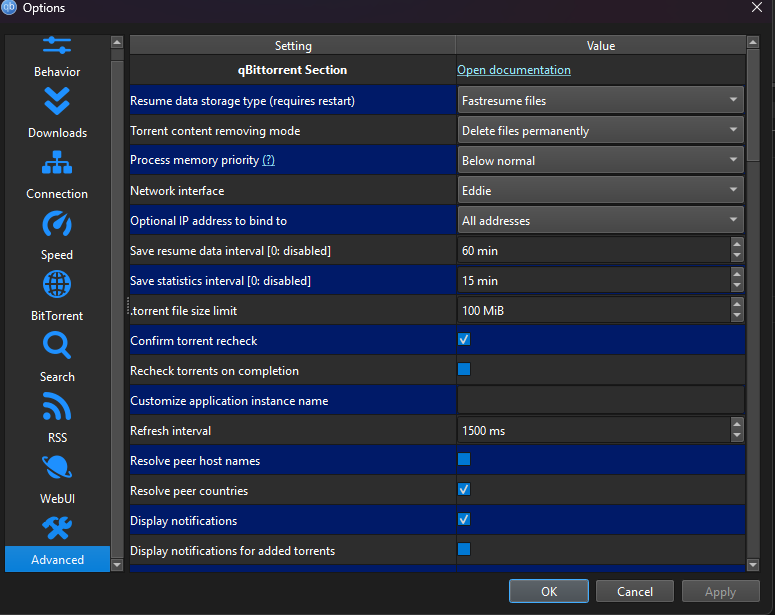This screenshot has width=775, height=615.
Task: Enable Display notifications for added torrents
Action: point(464,549)
